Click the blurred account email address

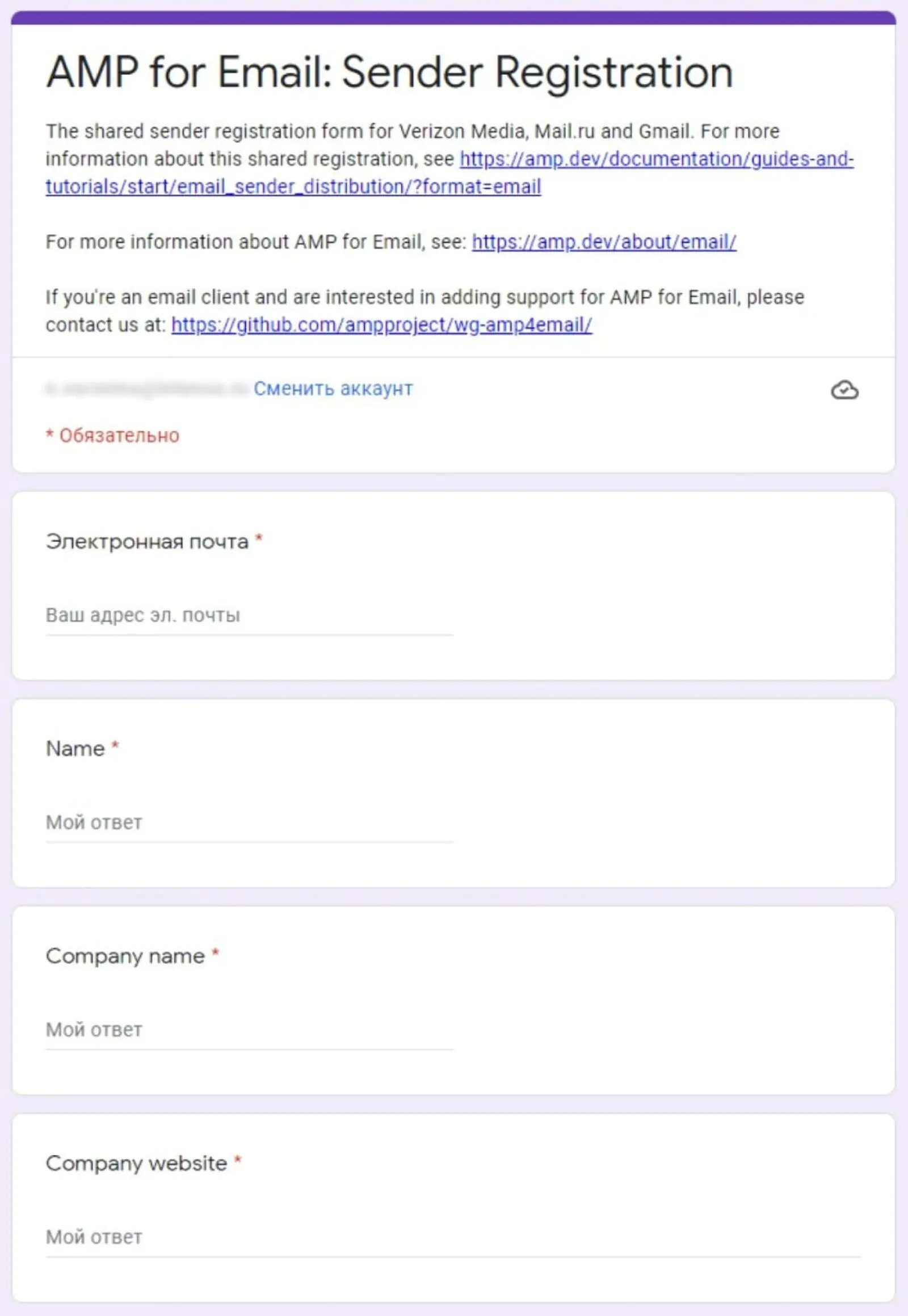click(x=147, y=389)
